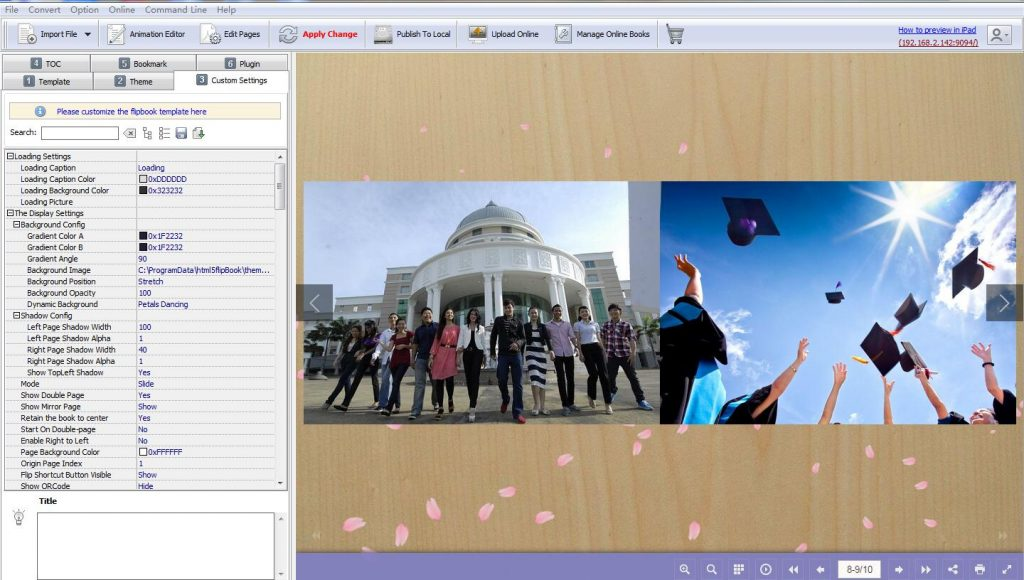This screenshot has height=580, width=1024.
Task: Click Publish To Local
Action: click(x=412, y=34)
